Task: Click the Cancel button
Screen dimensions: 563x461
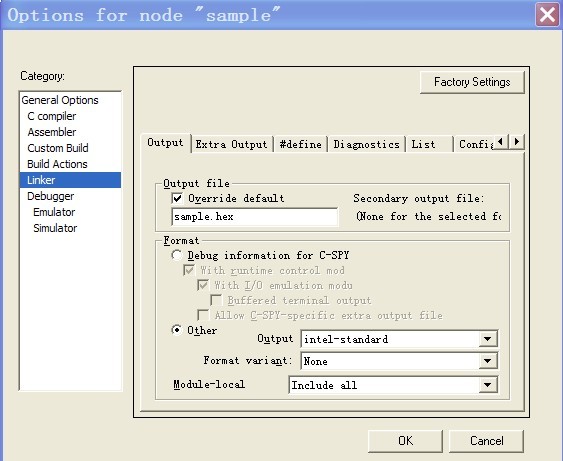Action: click(487, 441)
